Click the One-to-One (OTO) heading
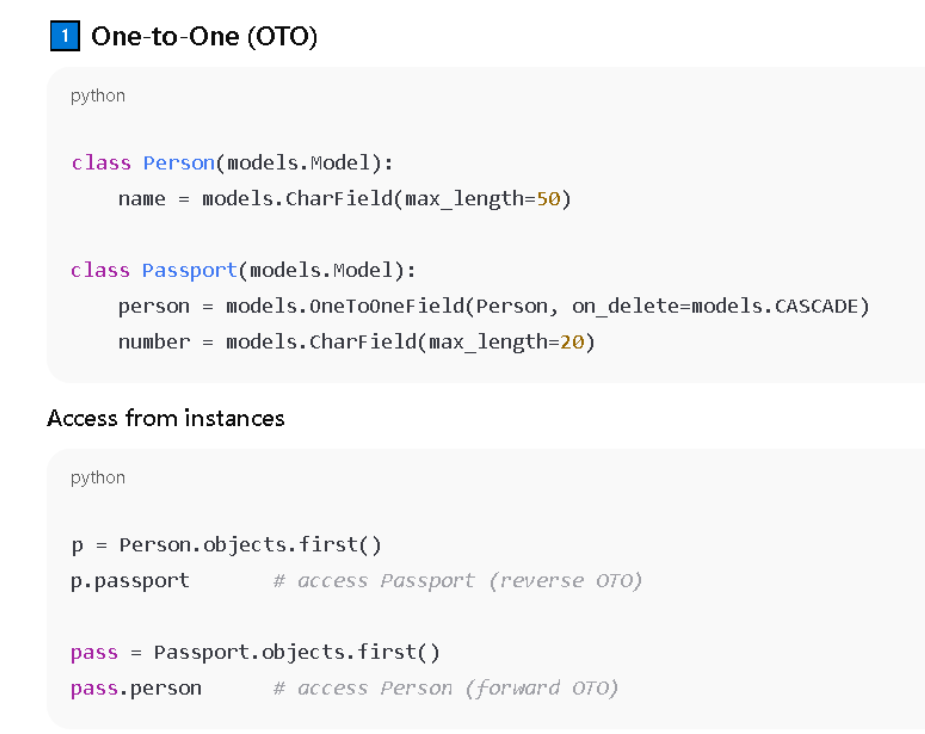This screenshot has width=925, height=734. point(204,37)
